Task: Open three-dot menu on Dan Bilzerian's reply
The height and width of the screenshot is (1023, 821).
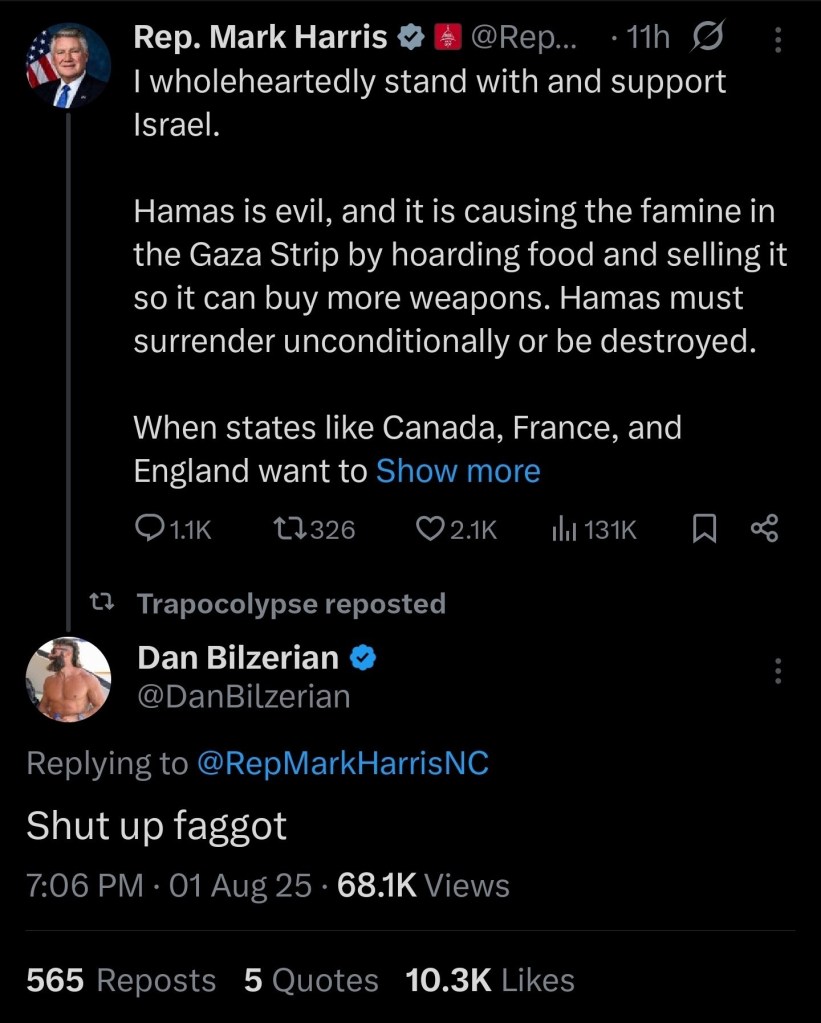Action: tap(778, 671)
